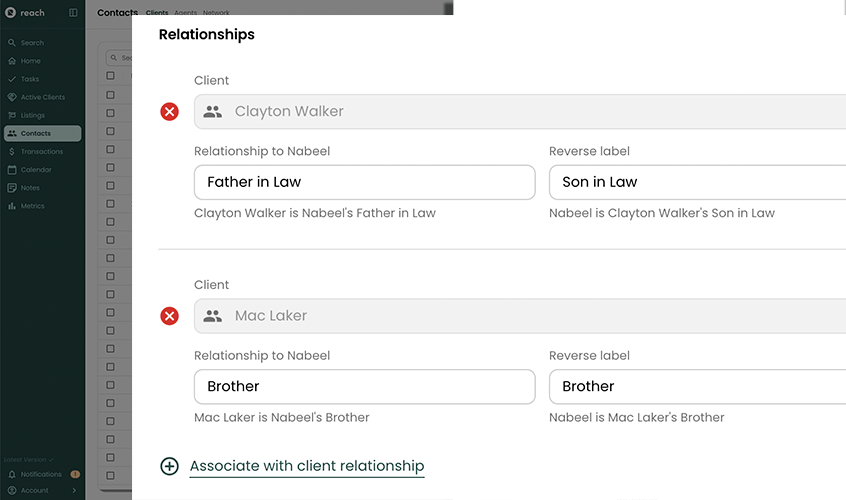The height and width of the screenshot is (500, 846).
Task: Open Transactions in the sidebar
Action: coord(41,152)
